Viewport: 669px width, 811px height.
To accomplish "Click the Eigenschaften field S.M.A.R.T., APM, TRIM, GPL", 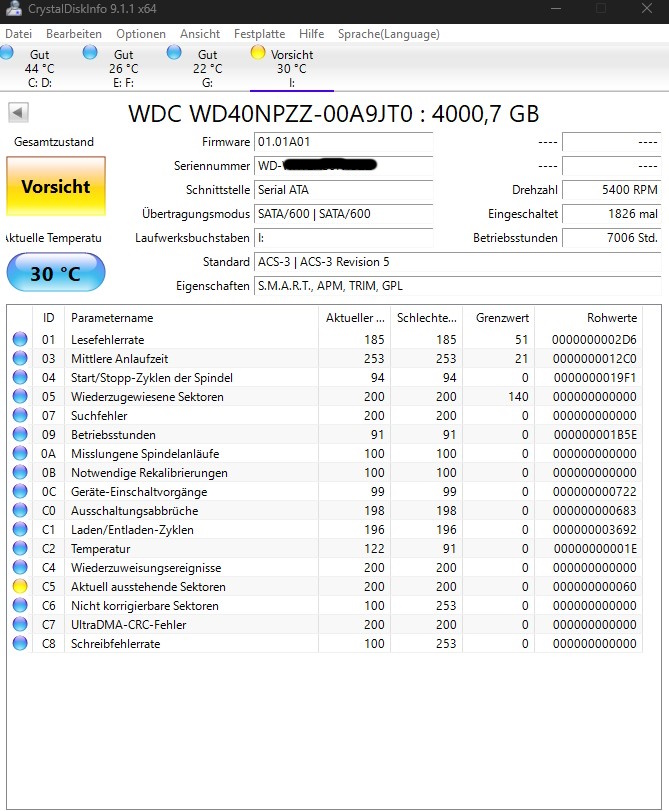I will (457, 286).
